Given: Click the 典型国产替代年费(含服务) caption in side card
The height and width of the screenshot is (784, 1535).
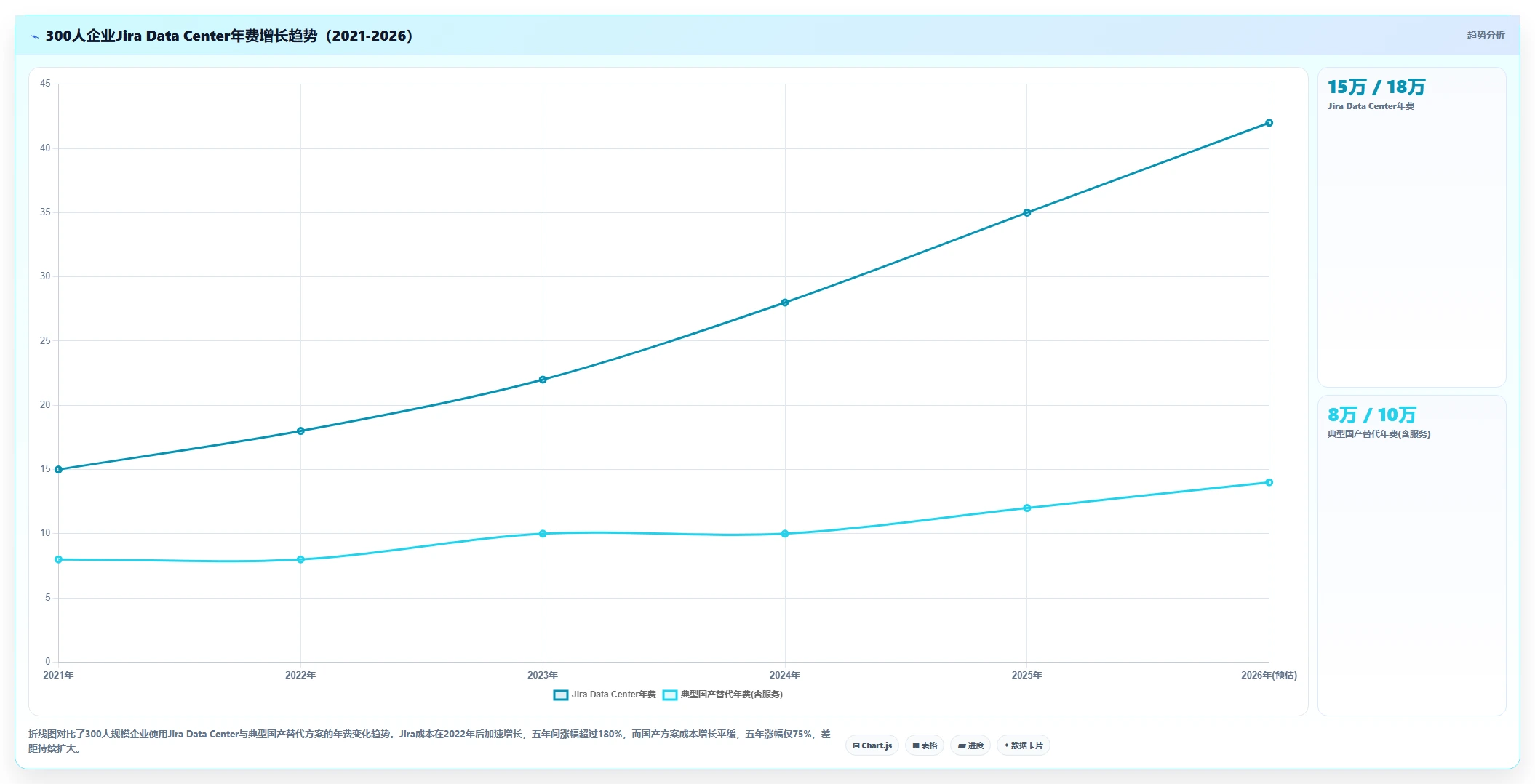Looking at the screenshot, I should point(1379,434).
